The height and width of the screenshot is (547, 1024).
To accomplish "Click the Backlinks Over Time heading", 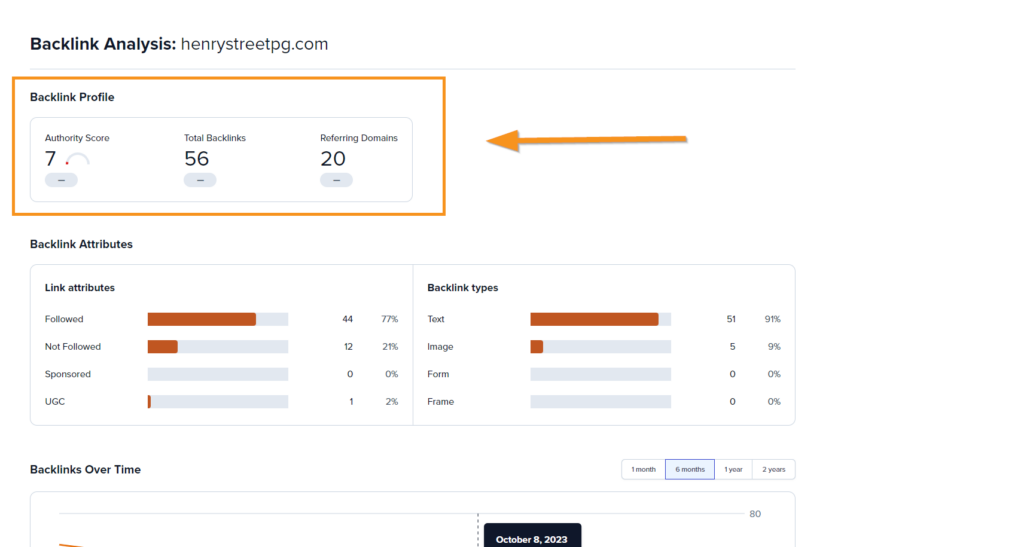I will 86,469.
